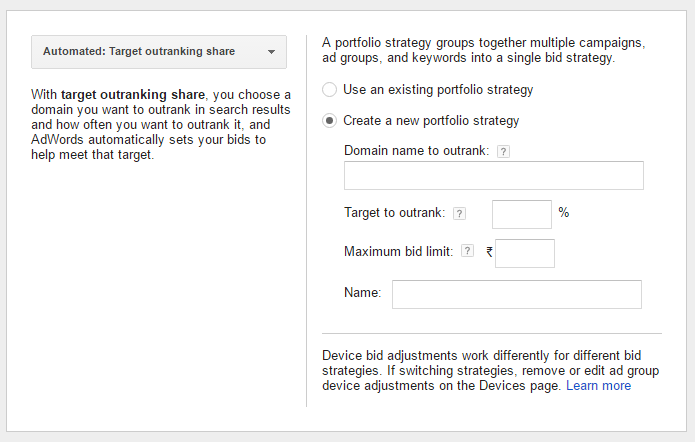Open help icon for Domain name to outrank
The image size is (695, 442).
click(x=503, y=152)
